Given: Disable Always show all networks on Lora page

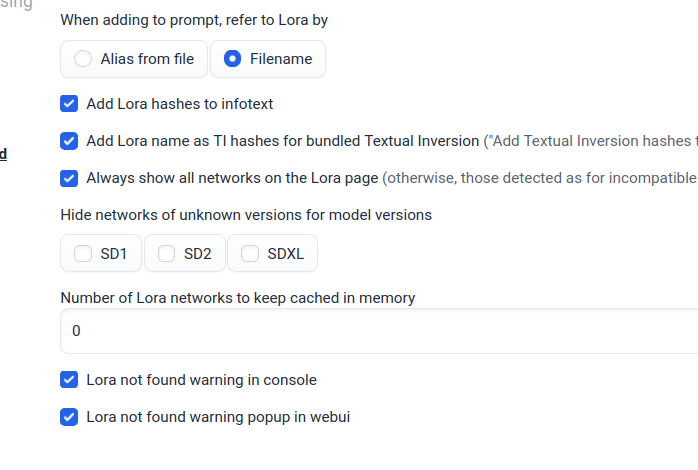Looking at the screenshot, I should tap(69, 179).
